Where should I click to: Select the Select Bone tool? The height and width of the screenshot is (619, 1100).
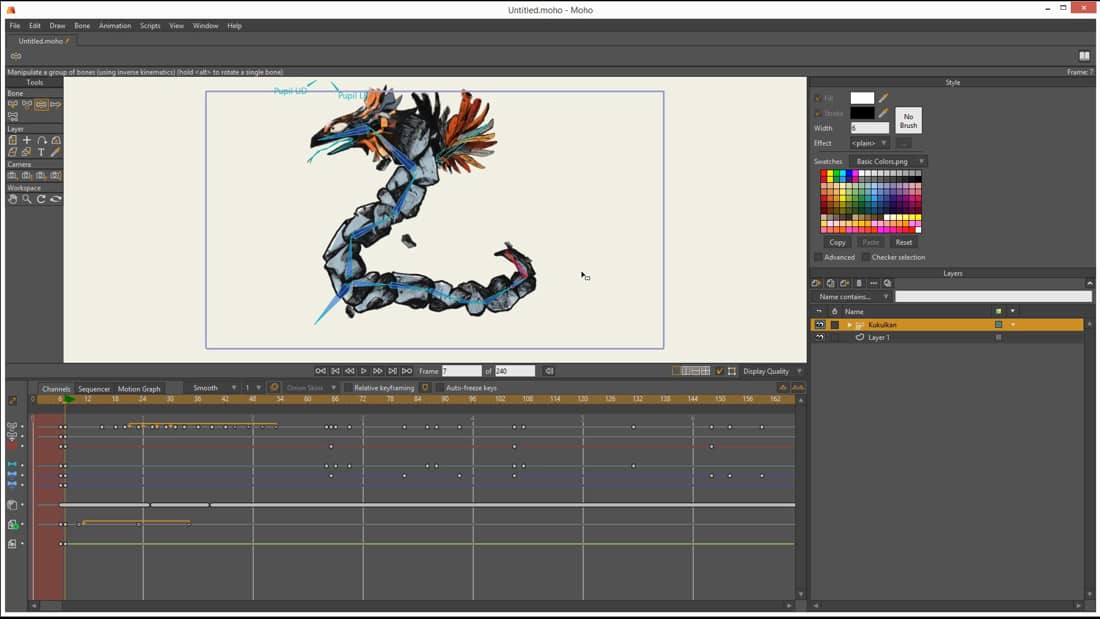tap(13, 105)
